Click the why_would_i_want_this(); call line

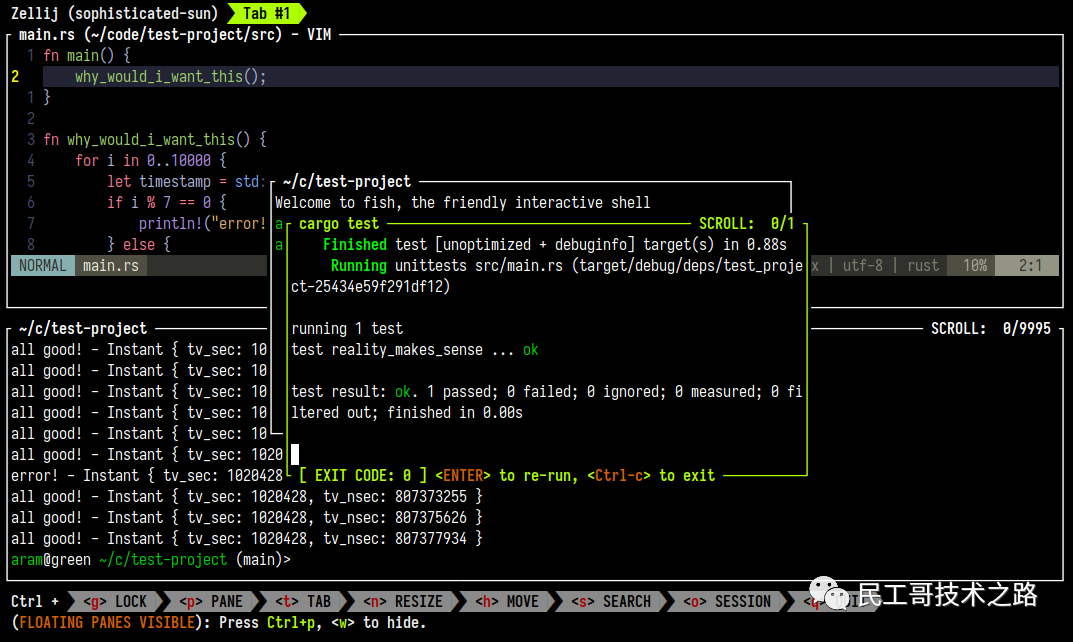point(170,77)
